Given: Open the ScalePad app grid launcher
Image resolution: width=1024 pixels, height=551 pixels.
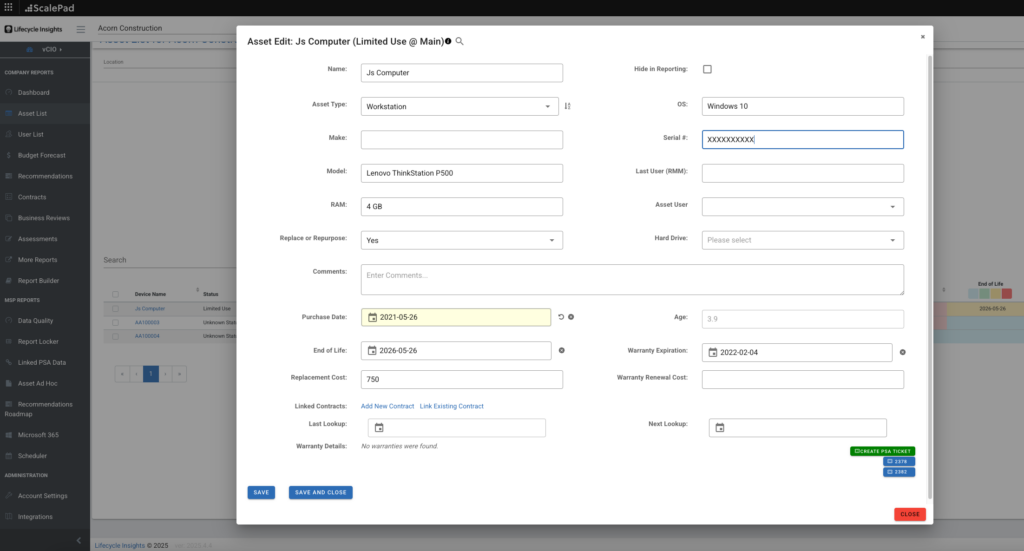Looking at the screenshot, I should click(x=8, y=7).
